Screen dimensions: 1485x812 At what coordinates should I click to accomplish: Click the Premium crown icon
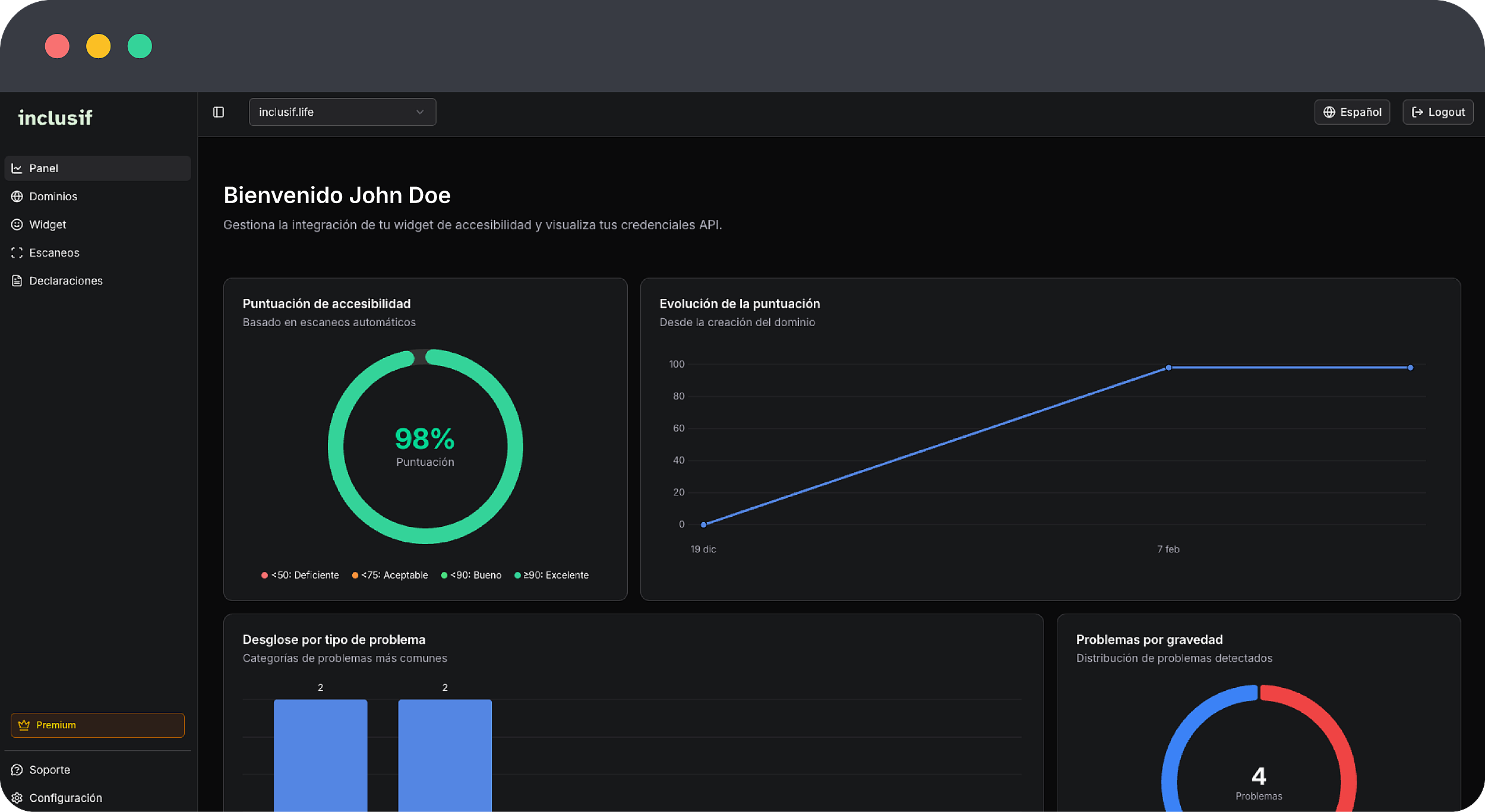coord(24,725)
